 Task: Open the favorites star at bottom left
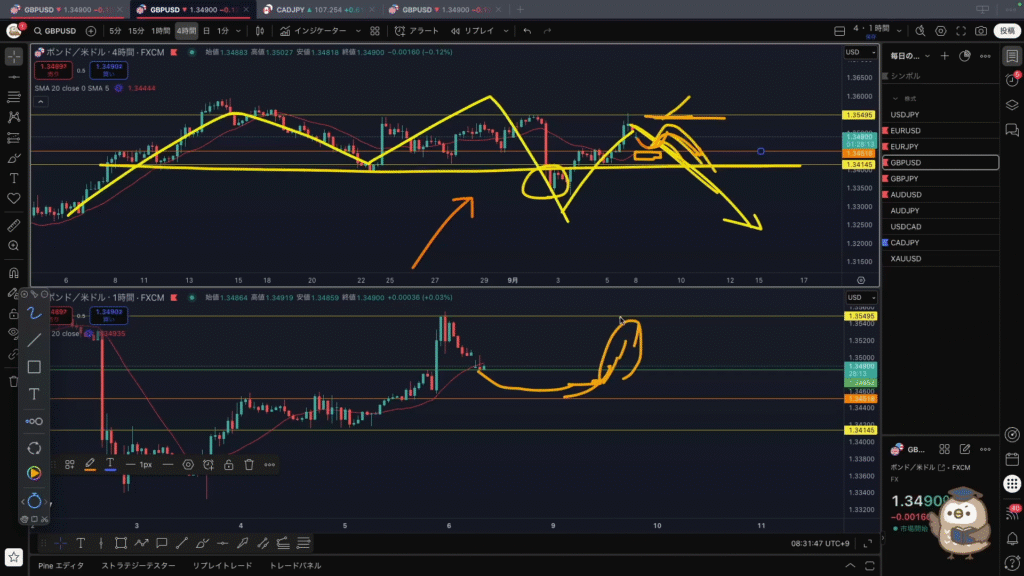coord(14,557)
